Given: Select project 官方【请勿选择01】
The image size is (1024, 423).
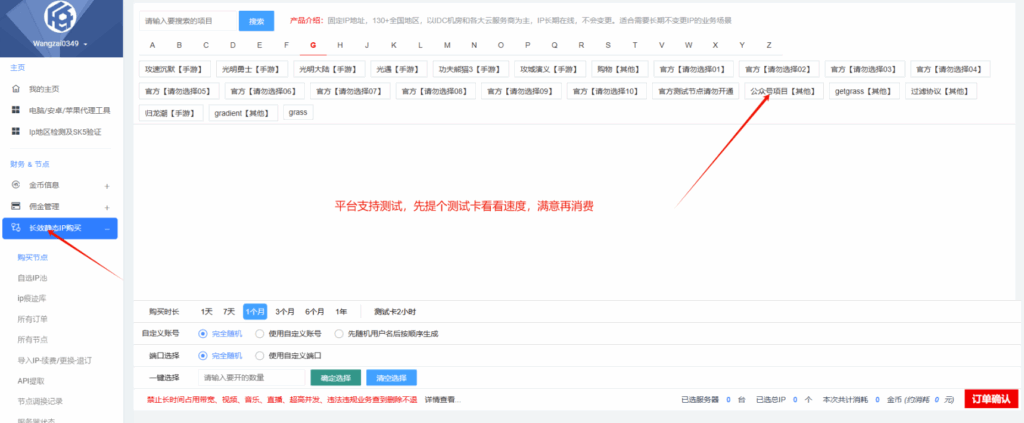Looking at the screenshot, I should pyautogui.click(x=693, y=69).
